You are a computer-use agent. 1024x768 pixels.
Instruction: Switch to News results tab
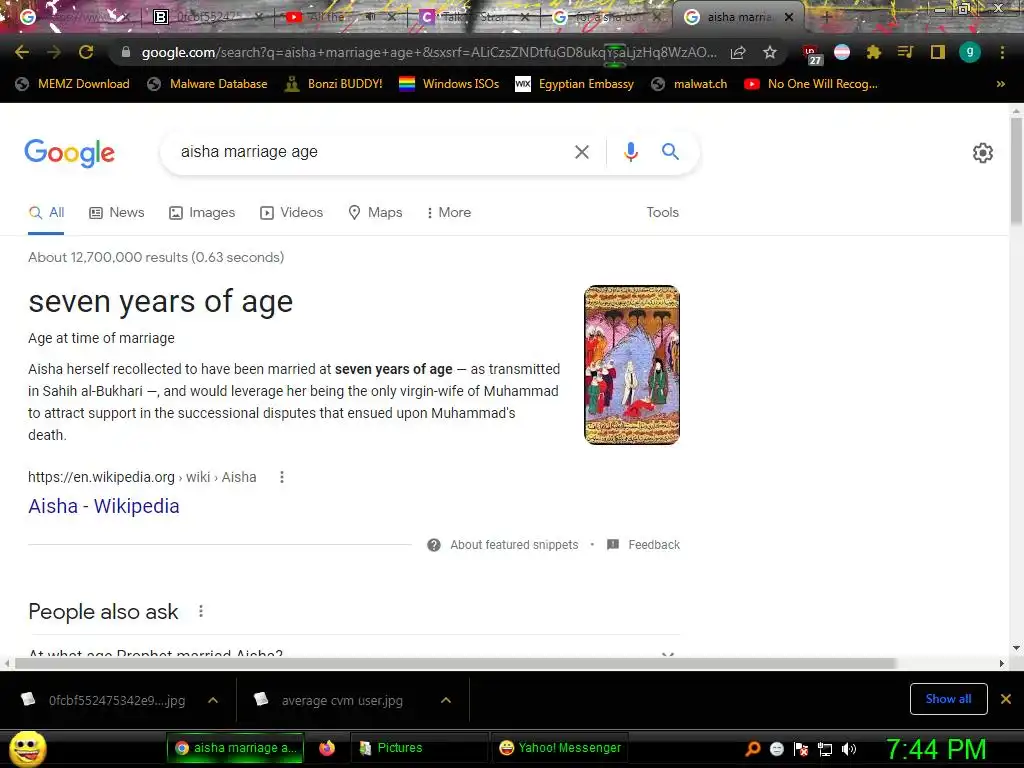(117, 212)
